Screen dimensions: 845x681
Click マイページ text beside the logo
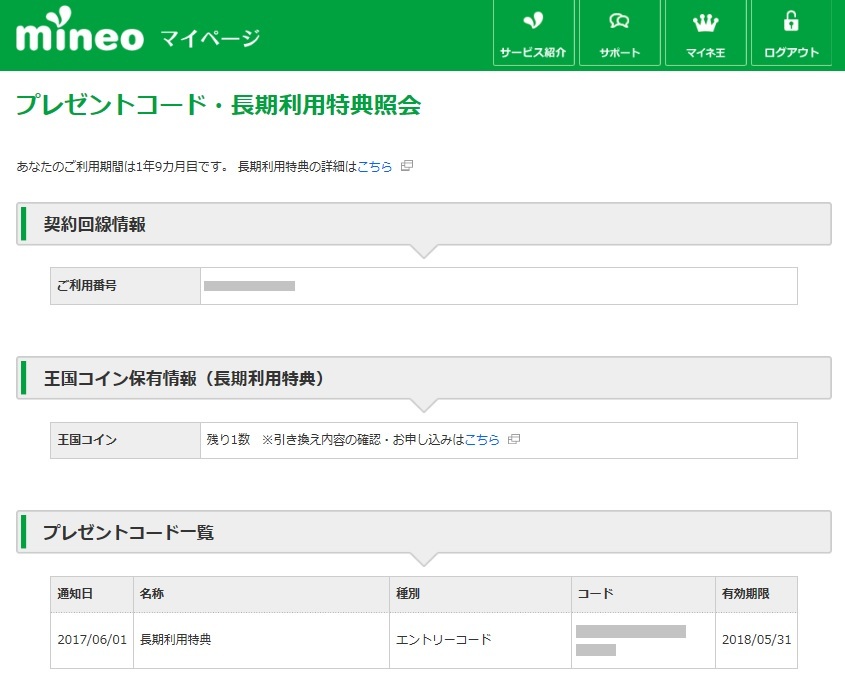(x=209, y=39)
